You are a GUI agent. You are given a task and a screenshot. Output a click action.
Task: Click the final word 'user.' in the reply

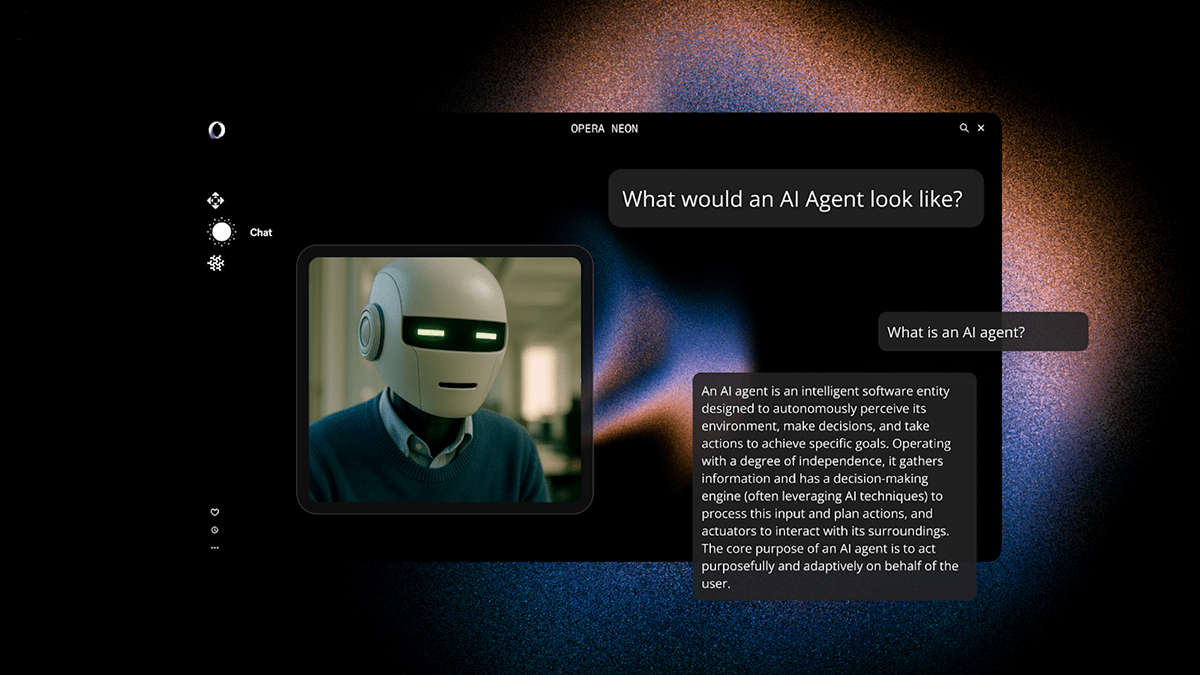click(x=716, y=583)
